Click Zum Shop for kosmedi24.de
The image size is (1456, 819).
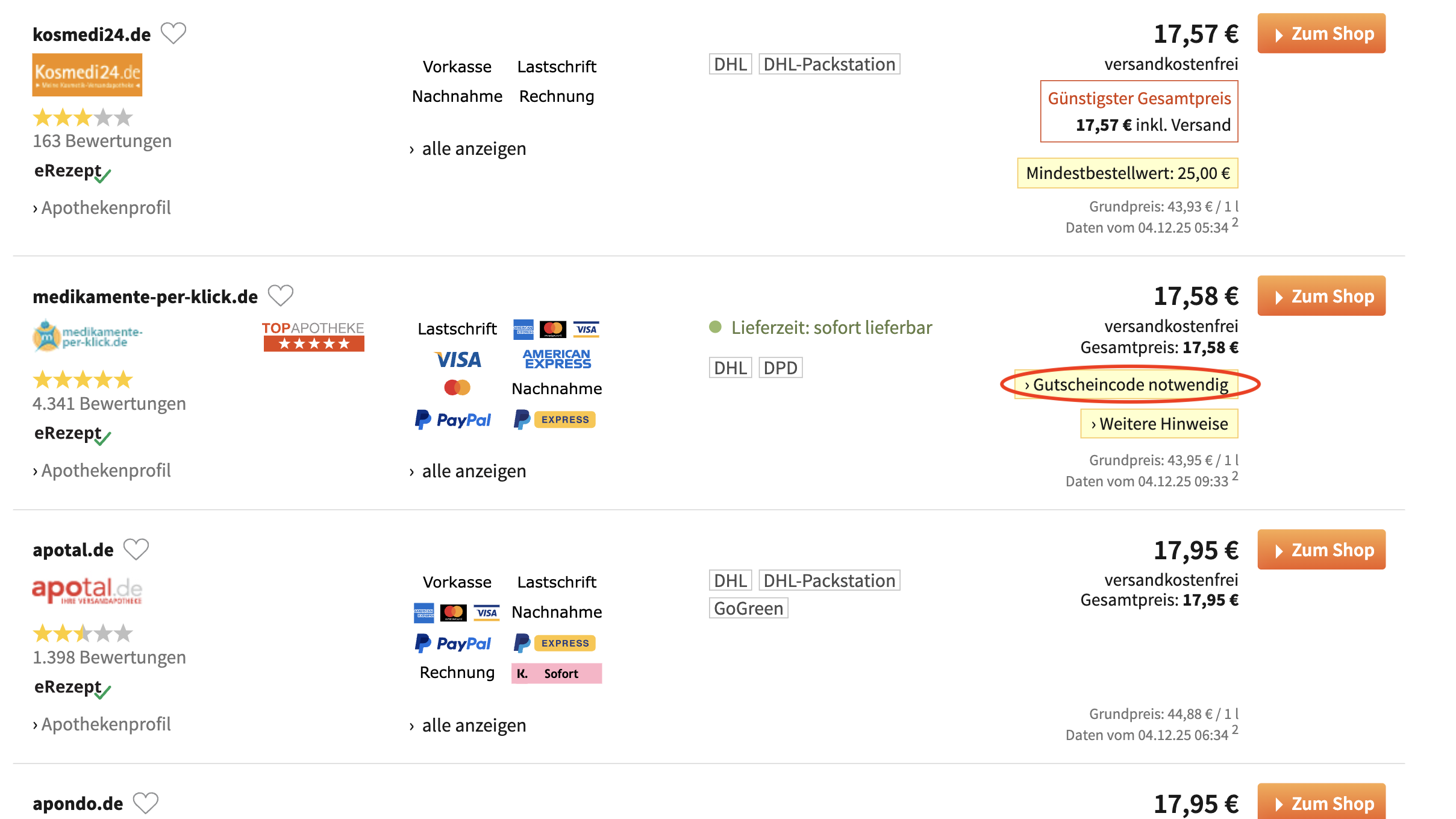(1321, 33)
